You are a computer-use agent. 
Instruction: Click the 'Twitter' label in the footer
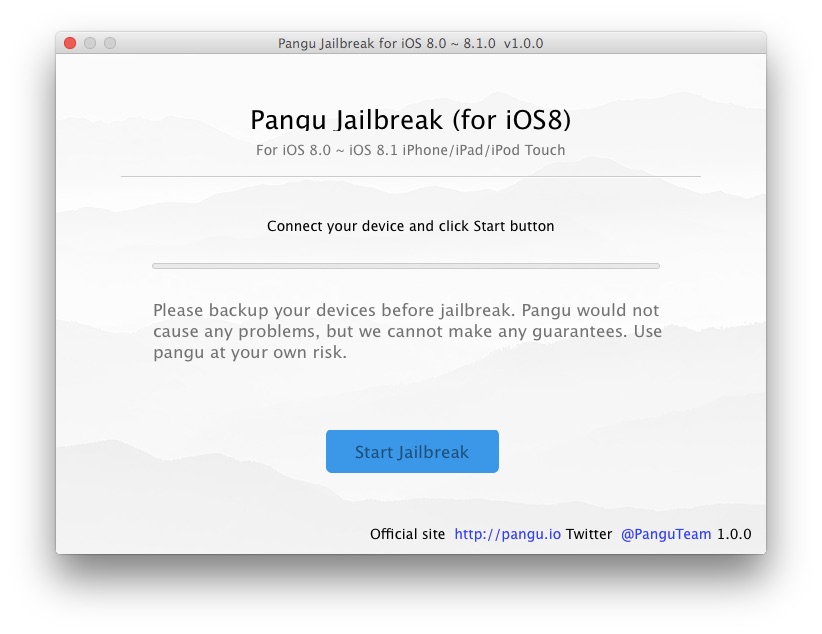589,534
